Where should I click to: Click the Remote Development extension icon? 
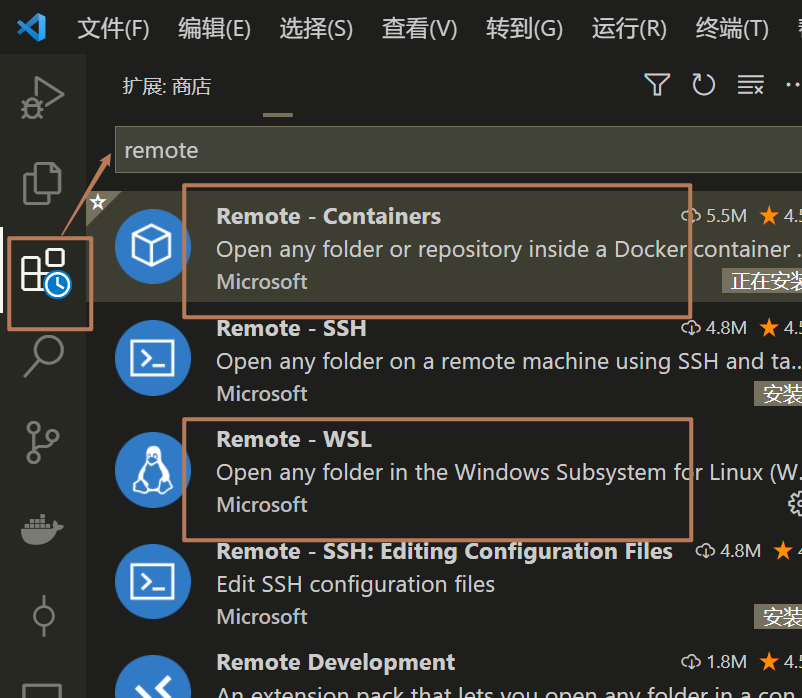[152, 677]
